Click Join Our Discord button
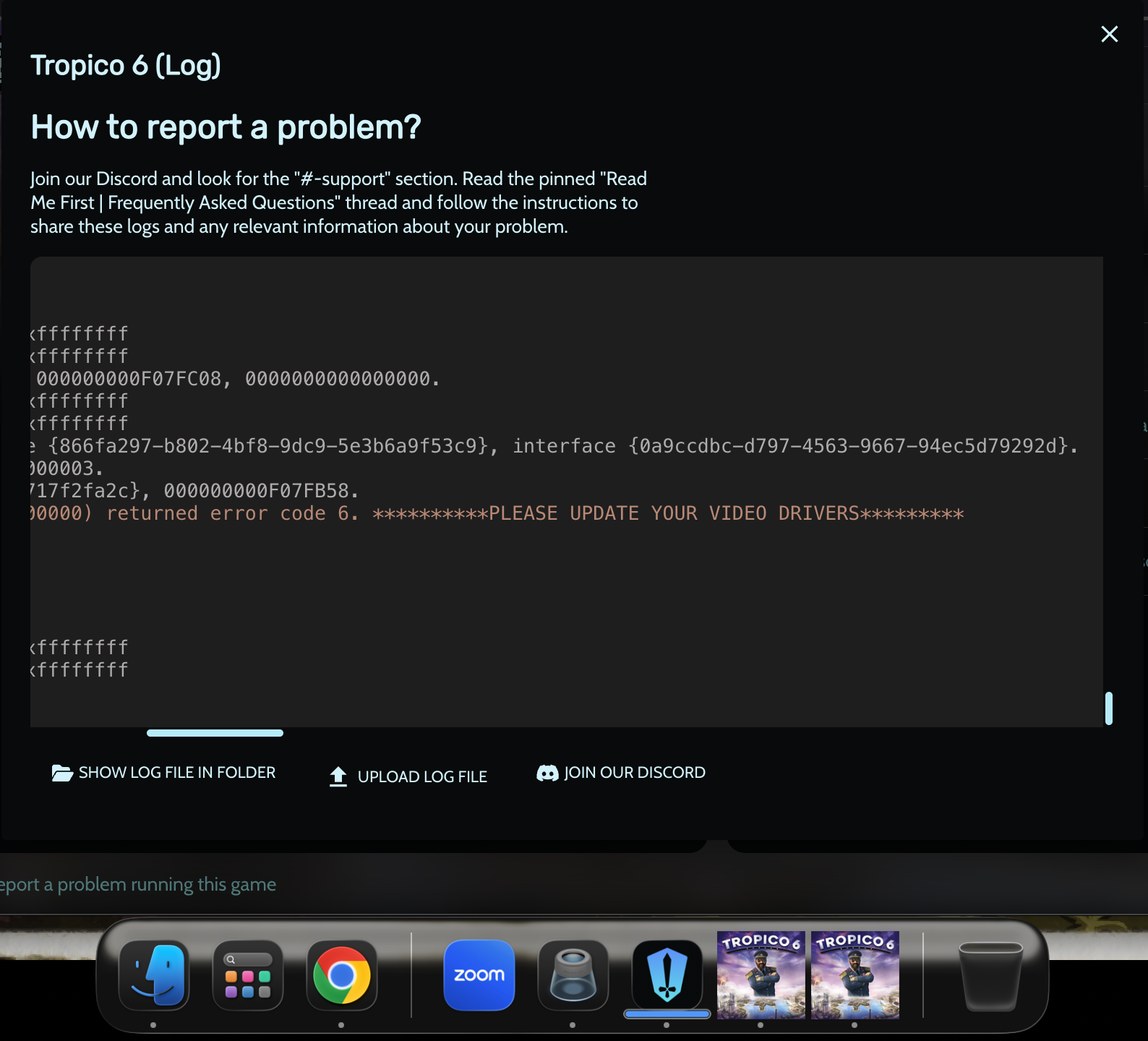Viewport: 1148px width, 1041px height. 621,773
